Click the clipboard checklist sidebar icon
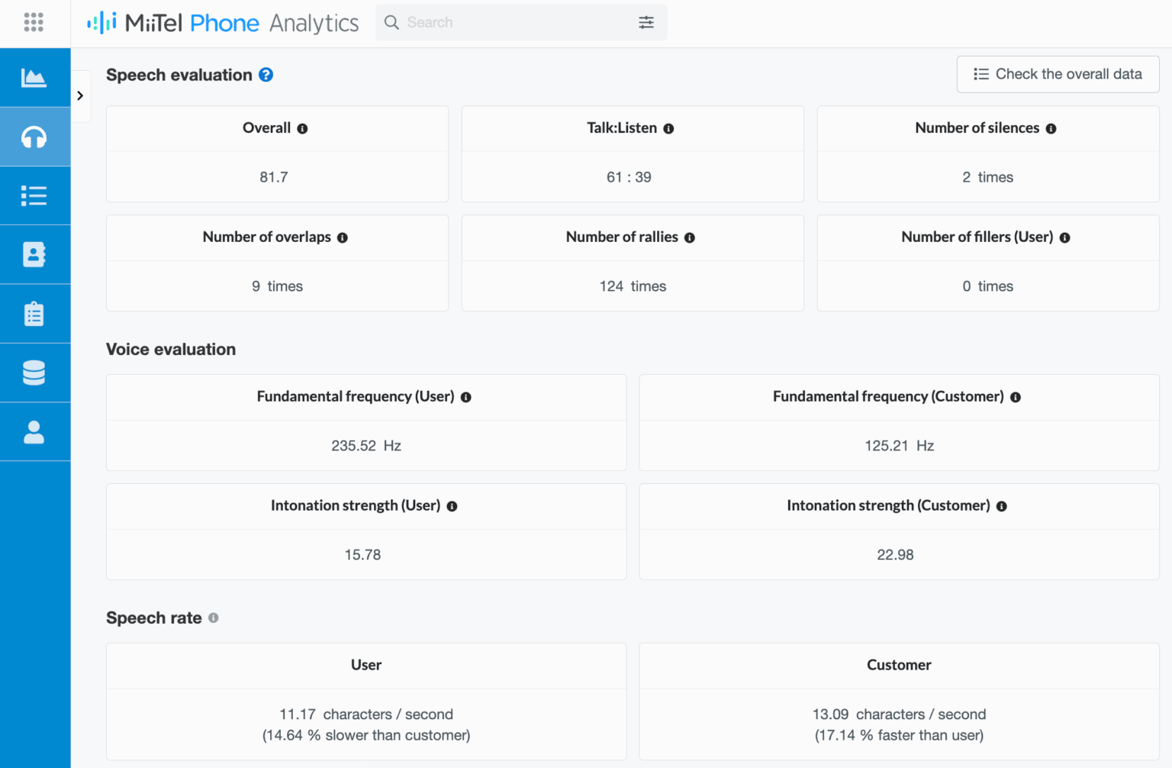Screen dimensions: 1172x768 [x=34, y=314]
